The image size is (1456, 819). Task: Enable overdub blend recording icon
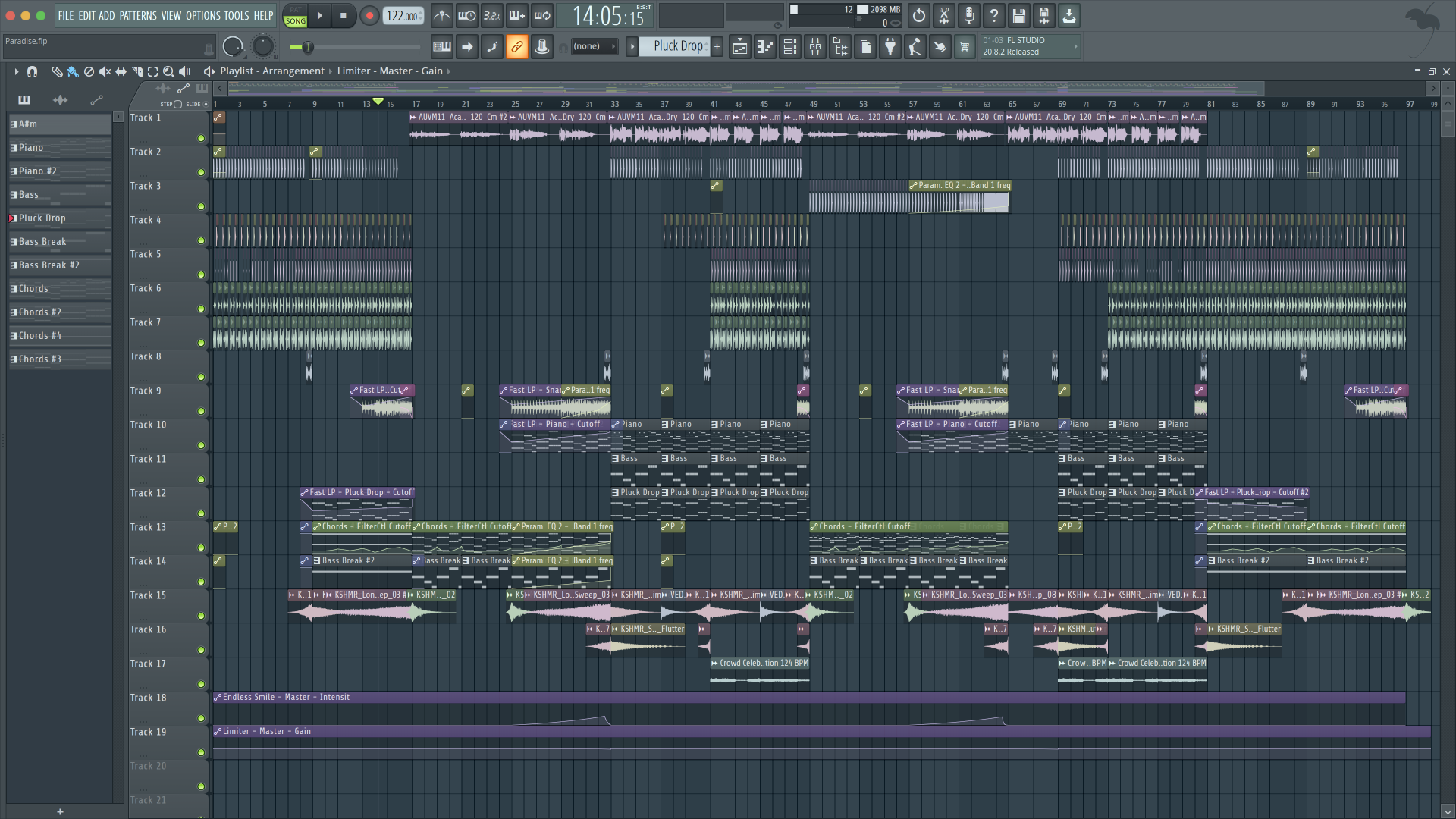[x=517, y=15]
